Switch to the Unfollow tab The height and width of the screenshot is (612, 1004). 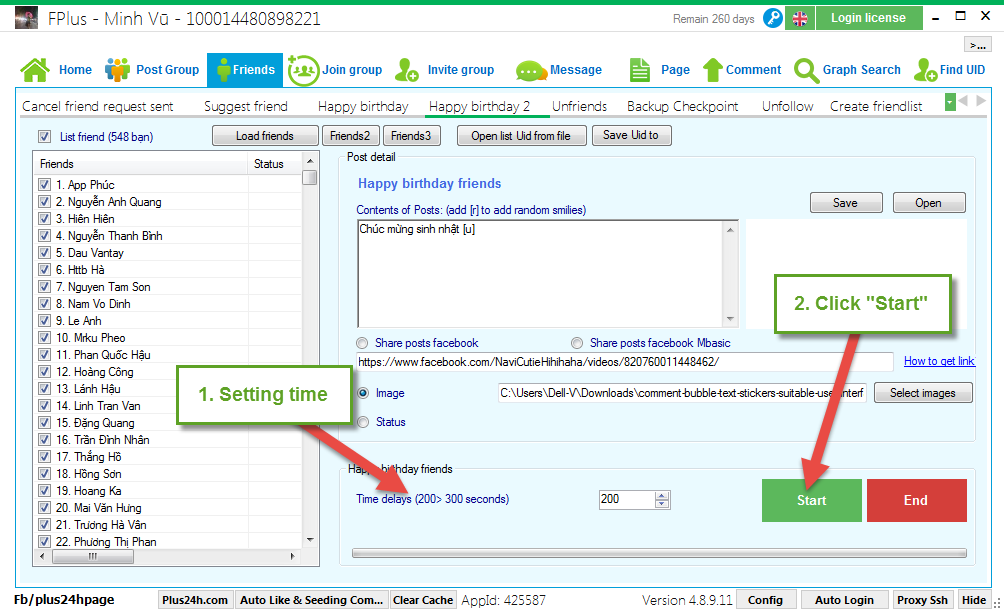pyautogui.click(x=788, y=106)
